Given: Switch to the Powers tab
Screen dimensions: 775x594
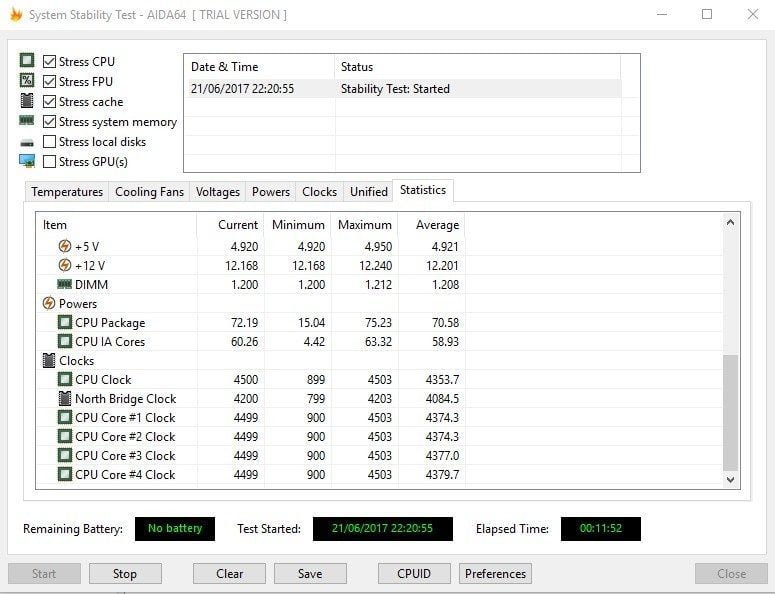Looking at the screenshot, I should tap(271, 192).
